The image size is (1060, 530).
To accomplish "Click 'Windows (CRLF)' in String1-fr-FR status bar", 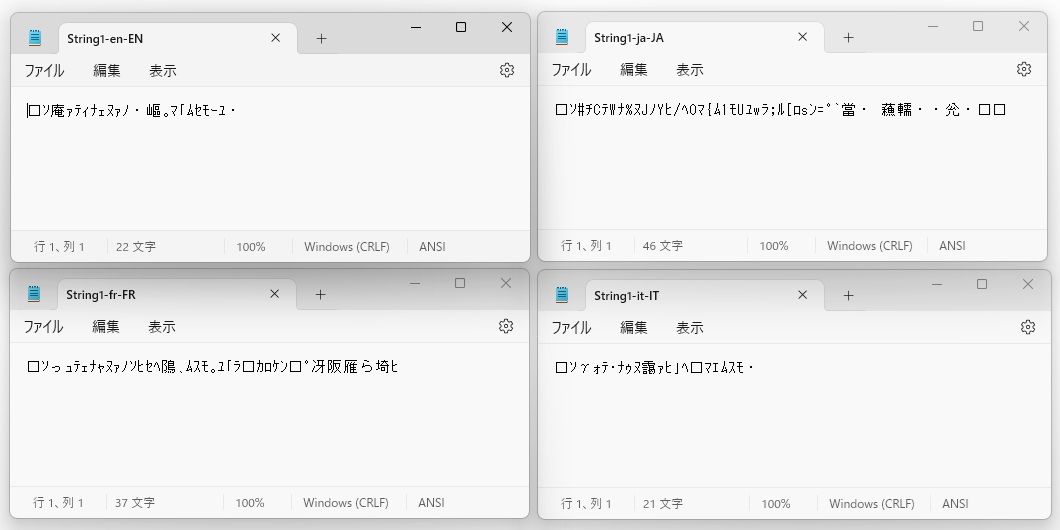I will (346, 503).
